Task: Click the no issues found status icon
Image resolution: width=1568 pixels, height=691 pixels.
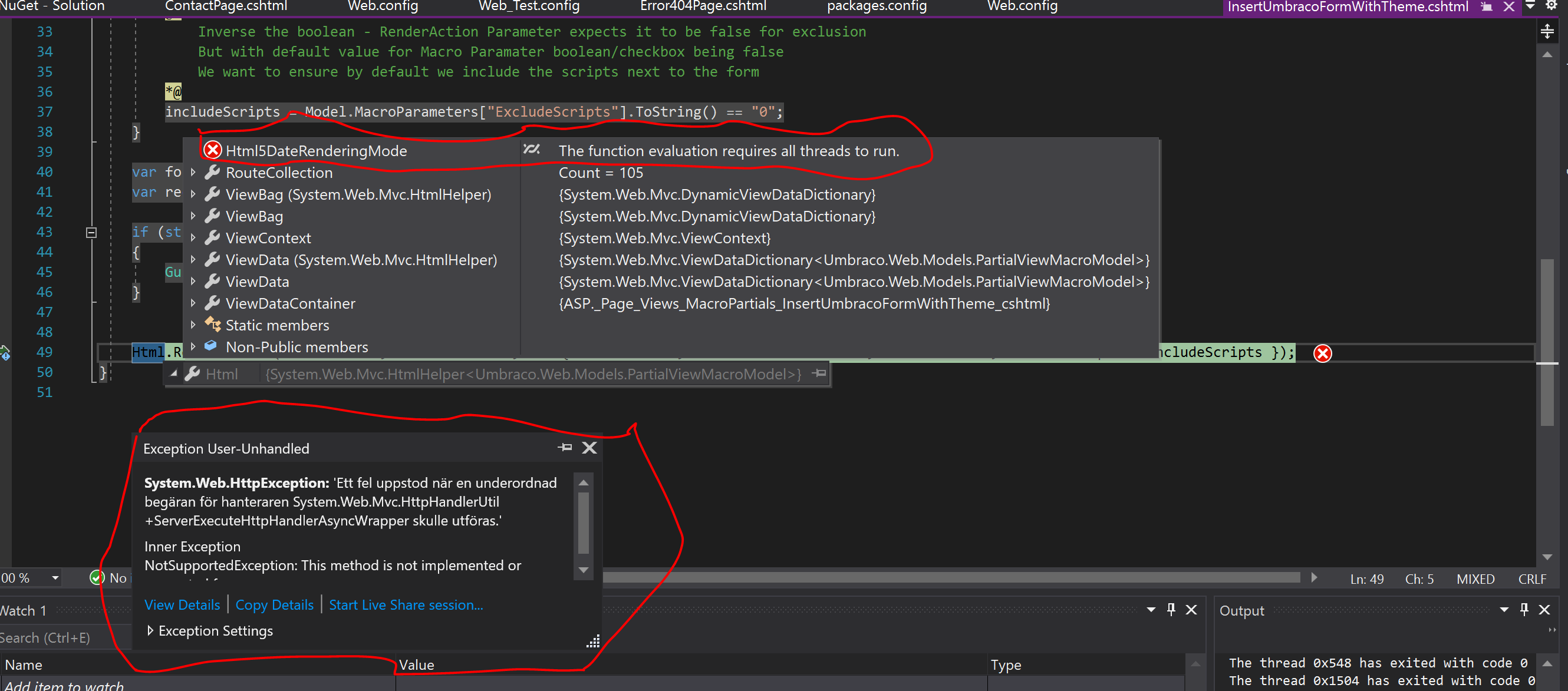Action: point(97,578)
